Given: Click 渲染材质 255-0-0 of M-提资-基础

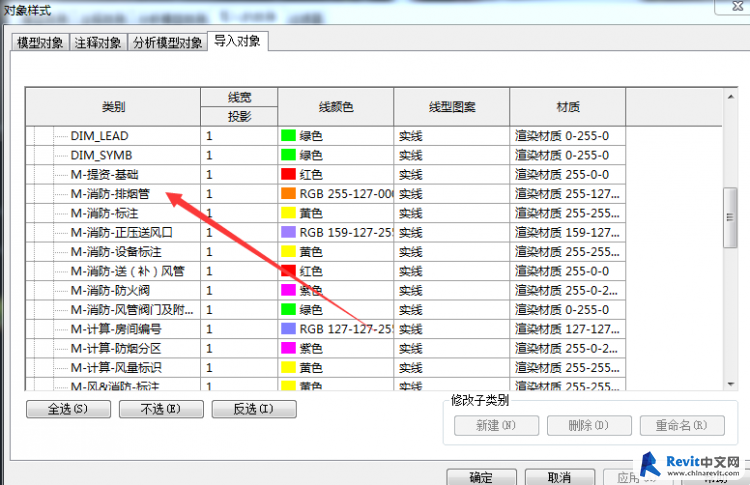Looking at the screenshot, I should pos(568,175).
